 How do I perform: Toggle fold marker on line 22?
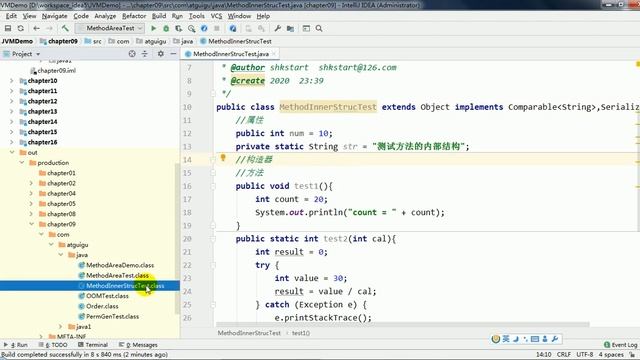[213, 265]
